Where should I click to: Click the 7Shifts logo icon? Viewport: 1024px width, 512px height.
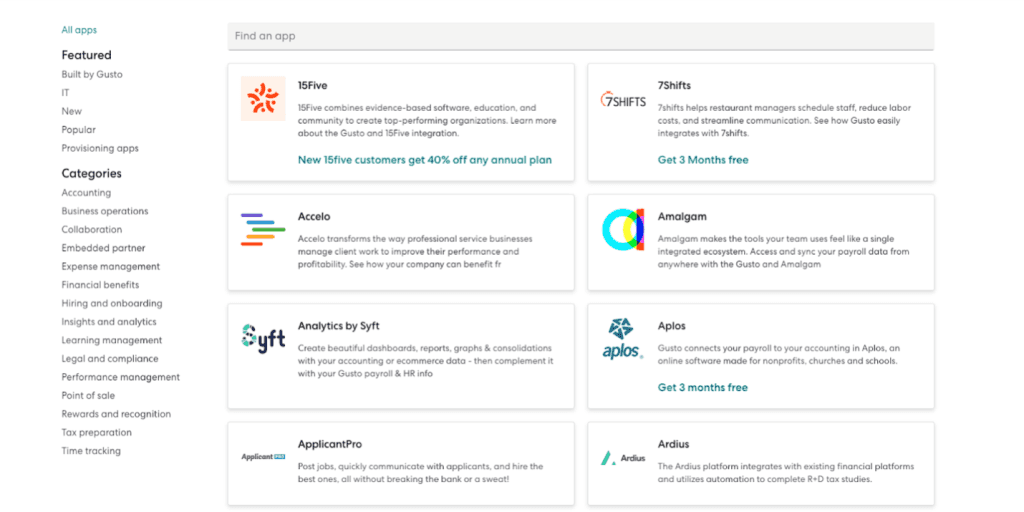click(x=623, y=101)
